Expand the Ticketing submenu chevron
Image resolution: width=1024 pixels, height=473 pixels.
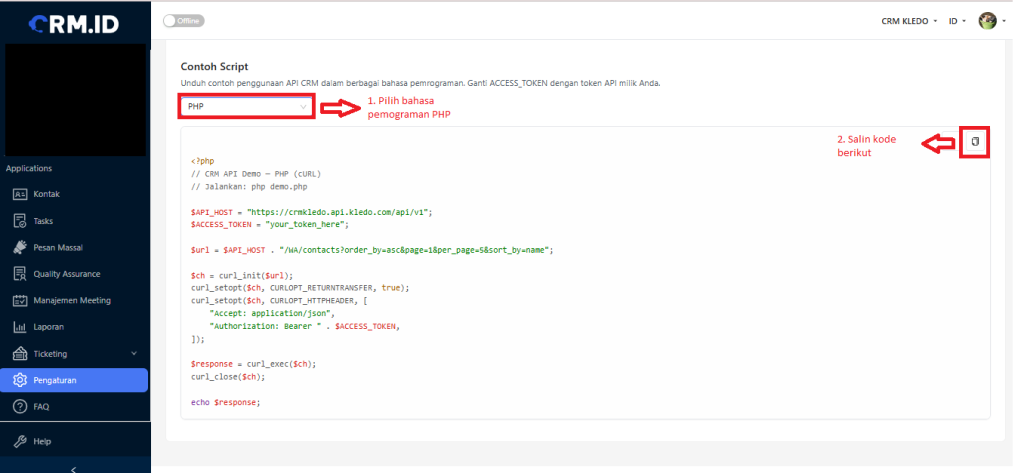point(134,353)
